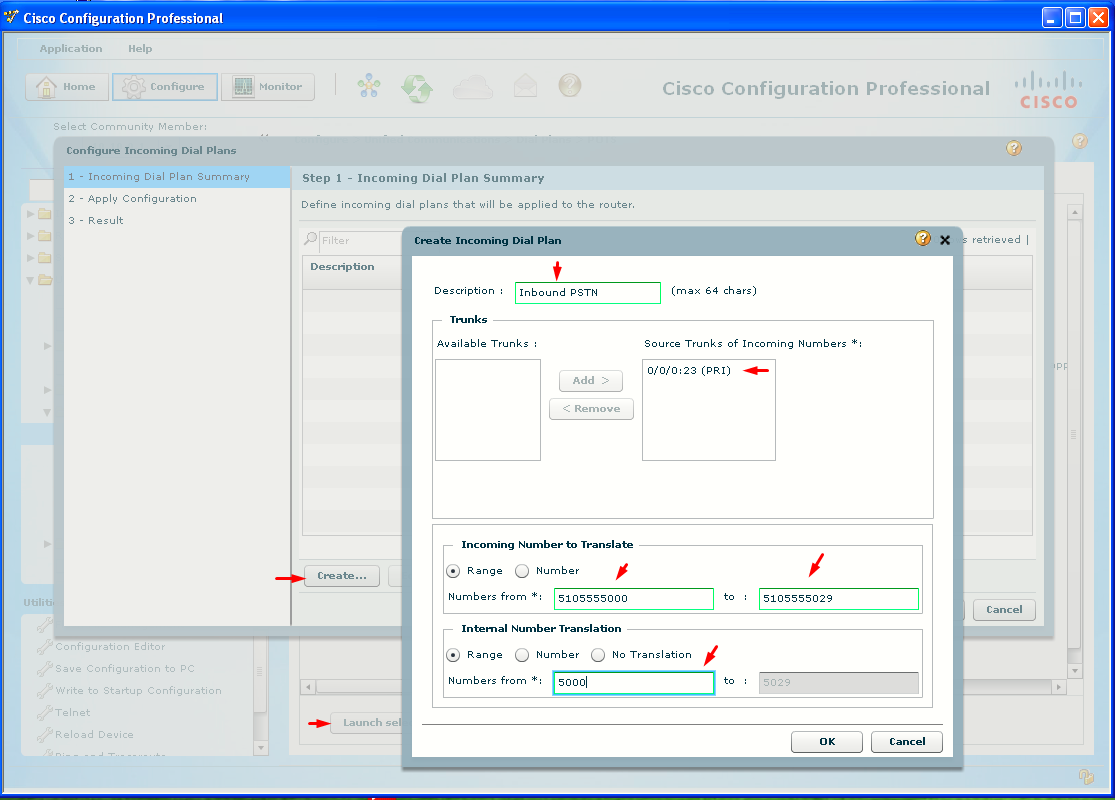Click the toolbar help question mark icon

(x=570, y=85)
